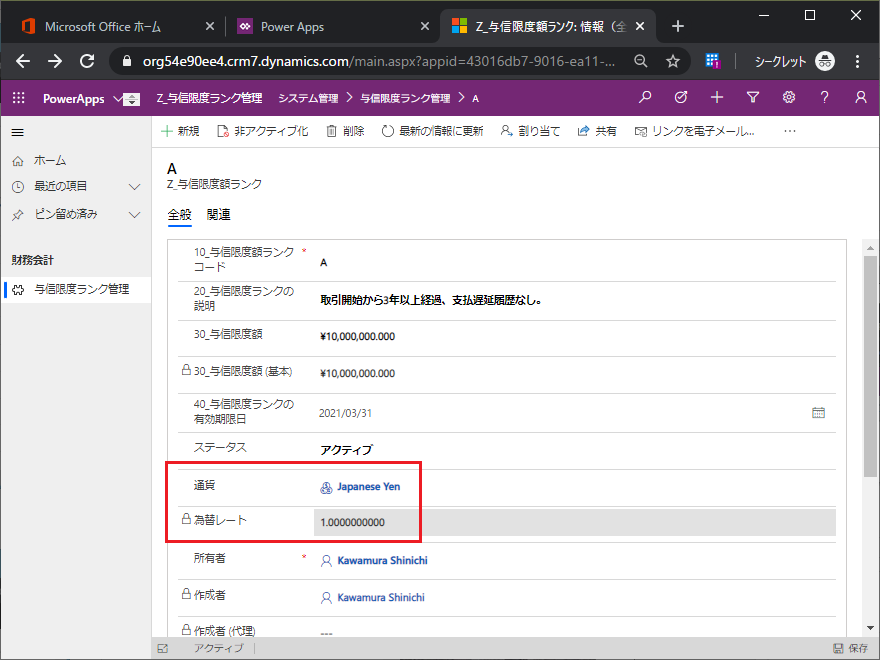Click リンクを電子メール command
The width and height of the screenshot is (880, 660).
point(694,131)
